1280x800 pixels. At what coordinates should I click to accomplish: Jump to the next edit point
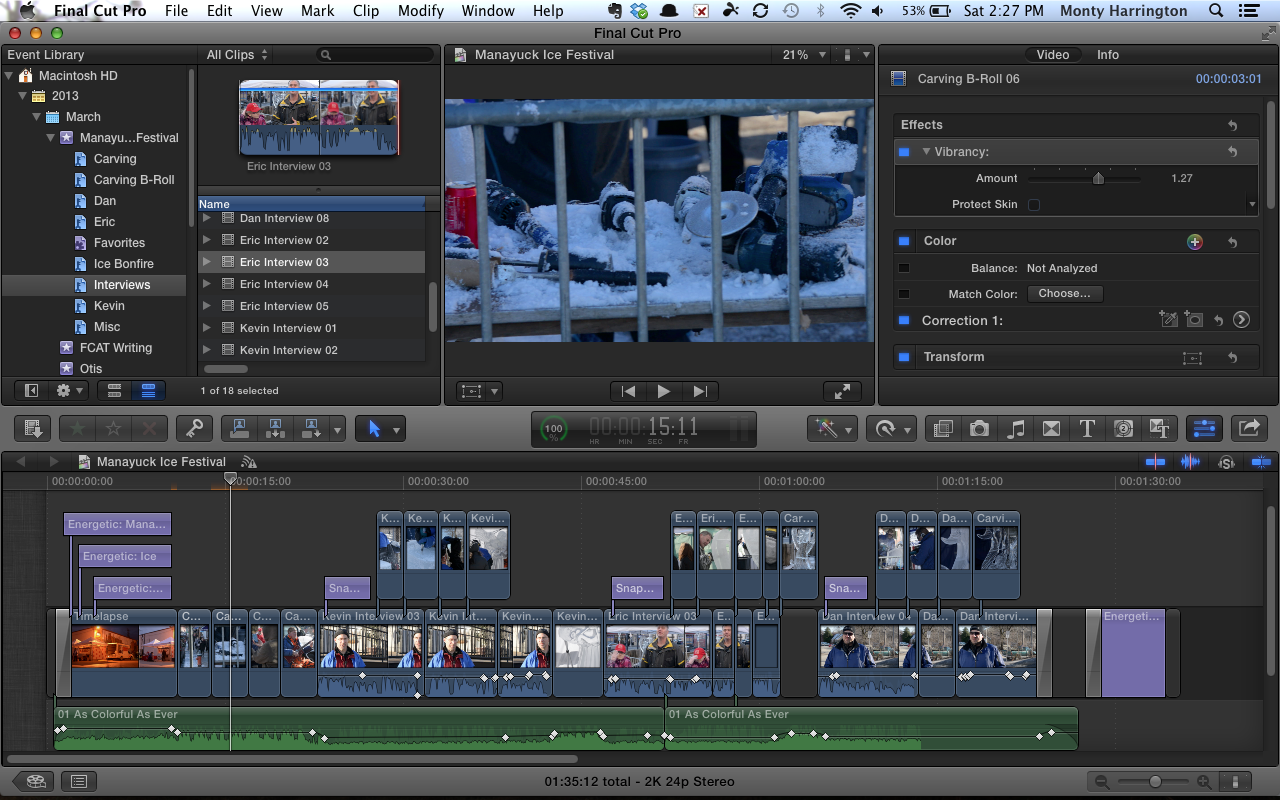tap(700, 392)
